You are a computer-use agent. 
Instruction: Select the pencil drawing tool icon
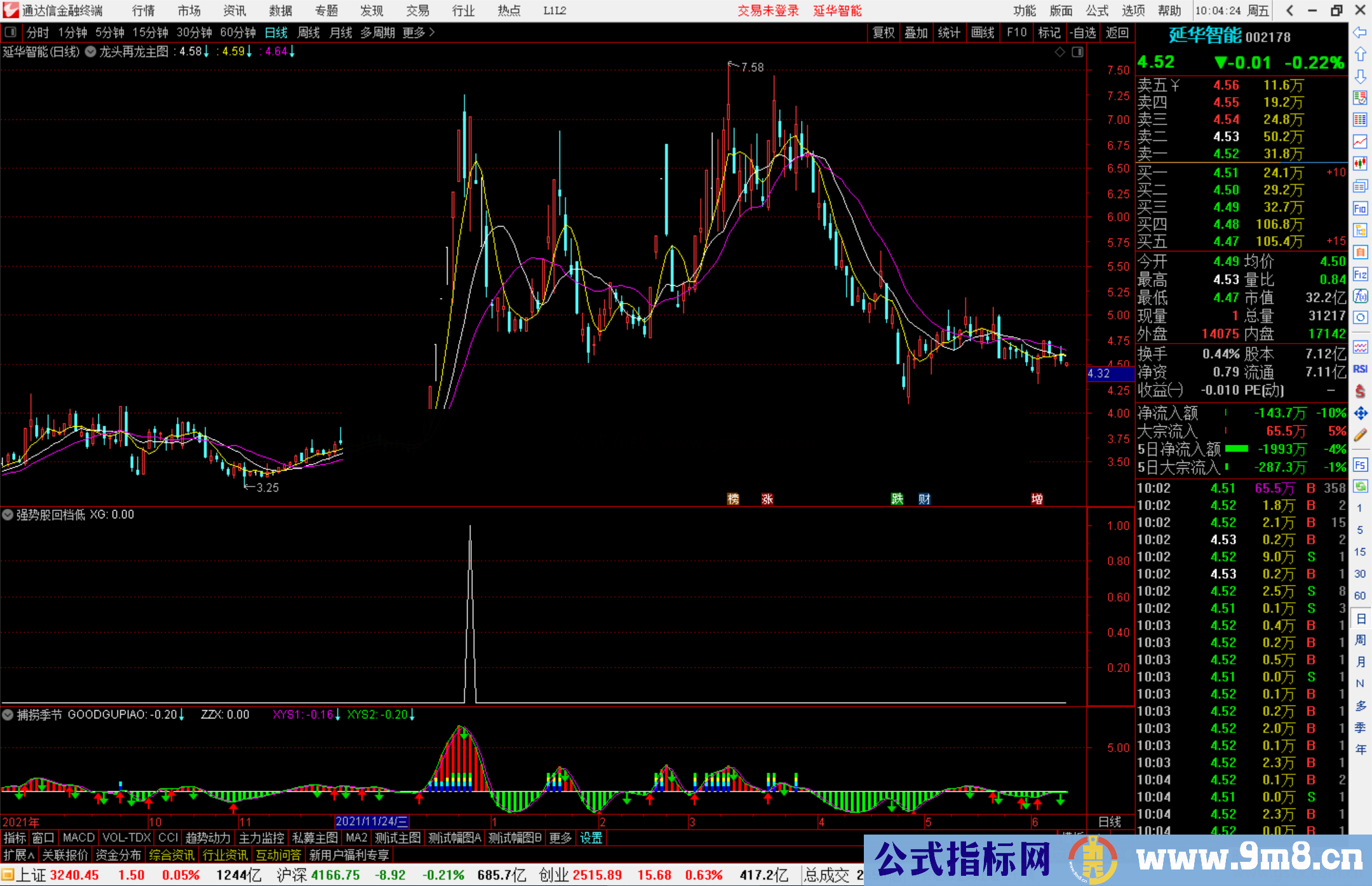point(1360,435)
